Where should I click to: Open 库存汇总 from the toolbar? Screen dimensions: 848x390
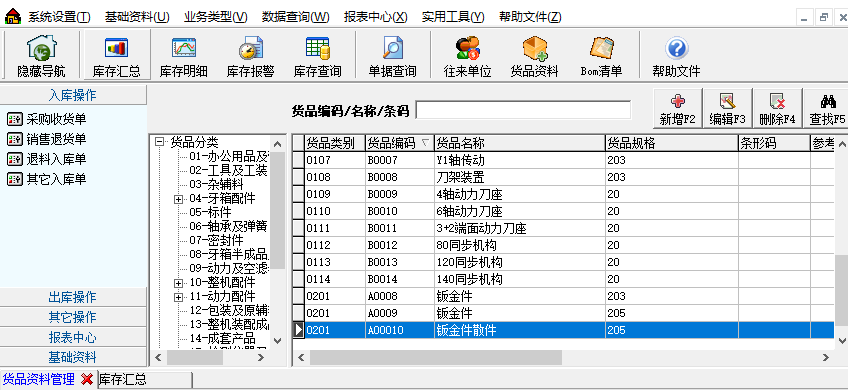coord(116,56)
